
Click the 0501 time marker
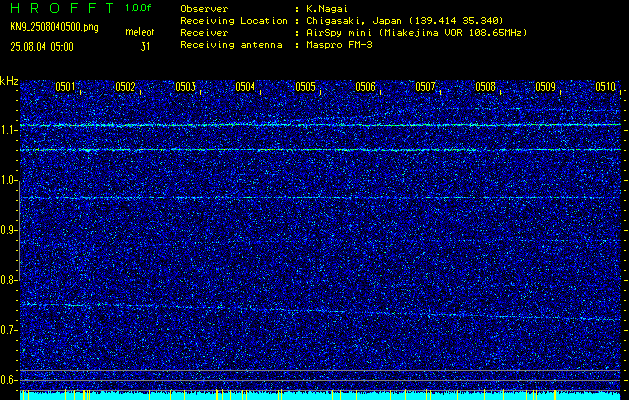[65, 87]
